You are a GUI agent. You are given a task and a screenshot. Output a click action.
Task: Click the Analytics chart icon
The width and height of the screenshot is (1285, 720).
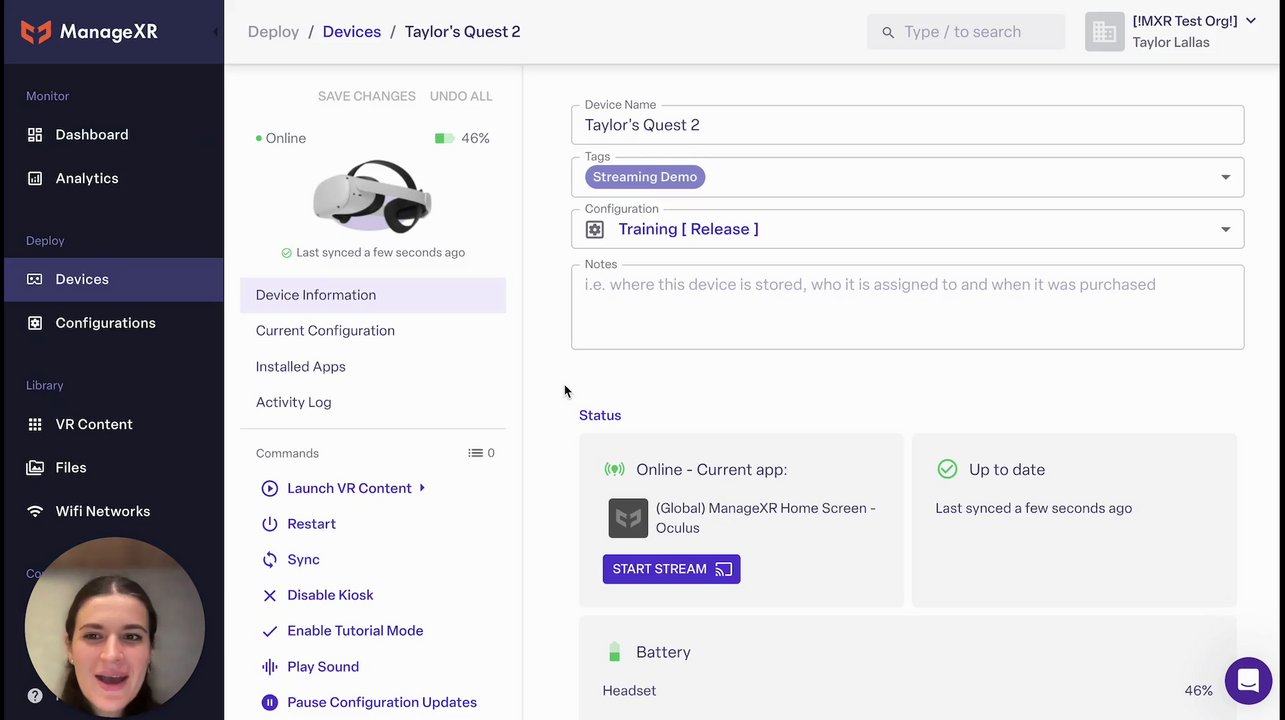tap(35, 178)
